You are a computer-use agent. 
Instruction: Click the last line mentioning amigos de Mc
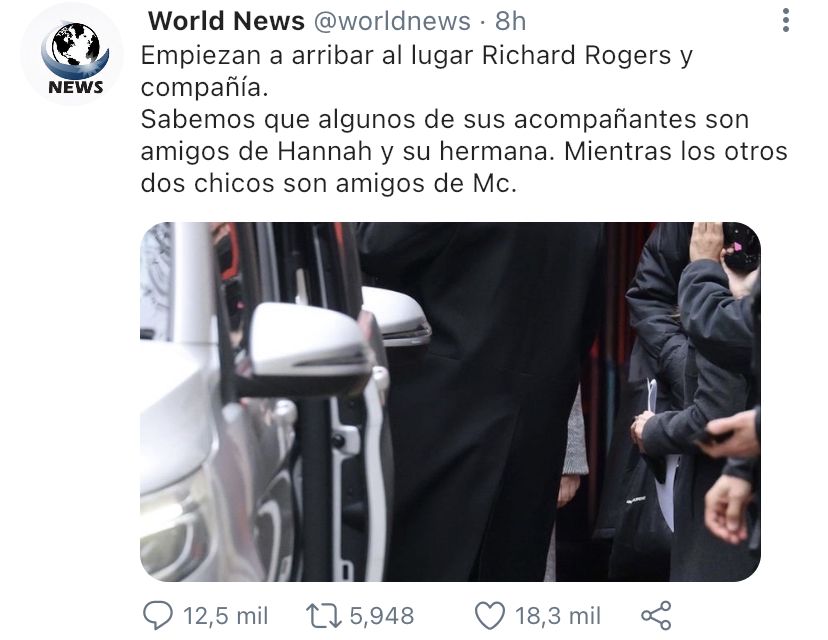[328, 184]
